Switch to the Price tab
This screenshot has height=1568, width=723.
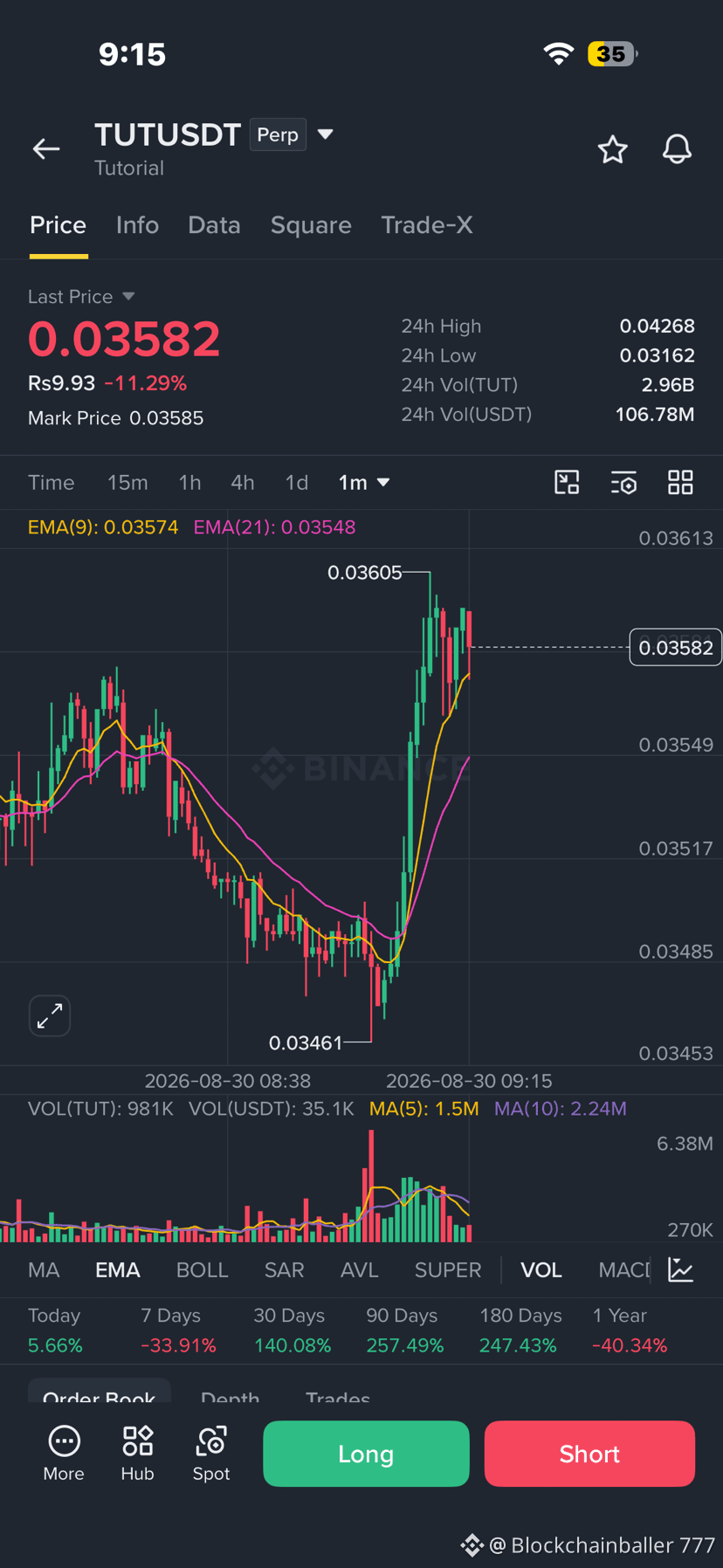click(x=59, y=225)
